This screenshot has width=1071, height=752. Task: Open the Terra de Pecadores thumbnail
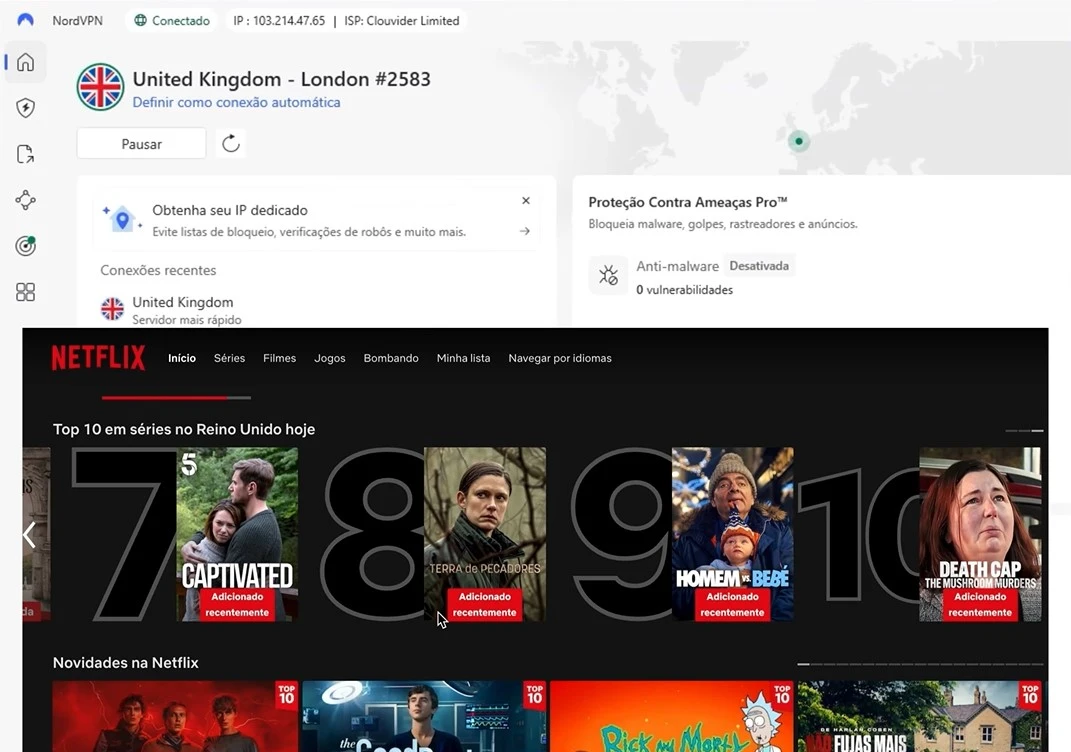(485, 534)
